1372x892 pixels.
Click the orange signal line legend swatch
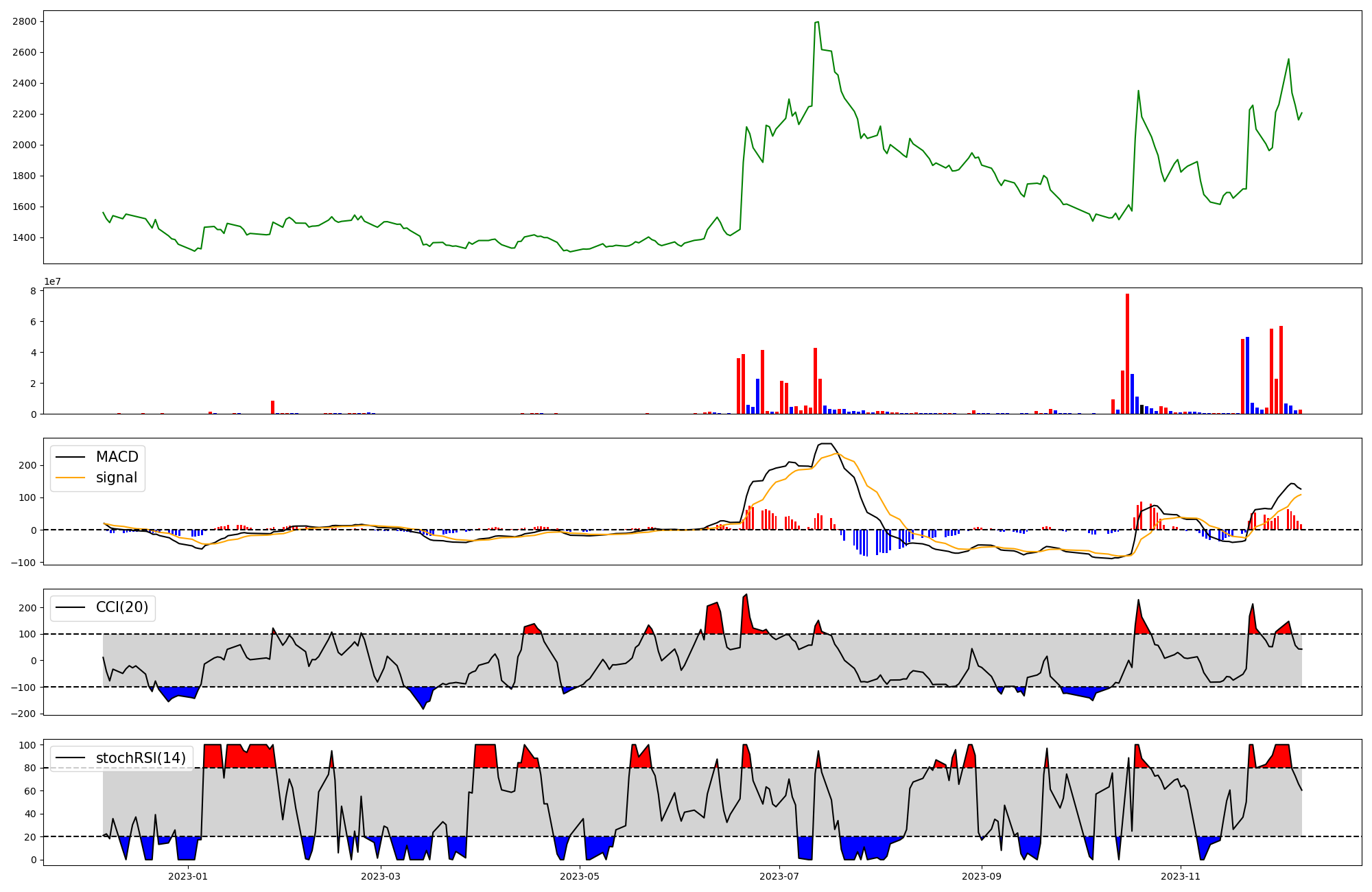70,478
